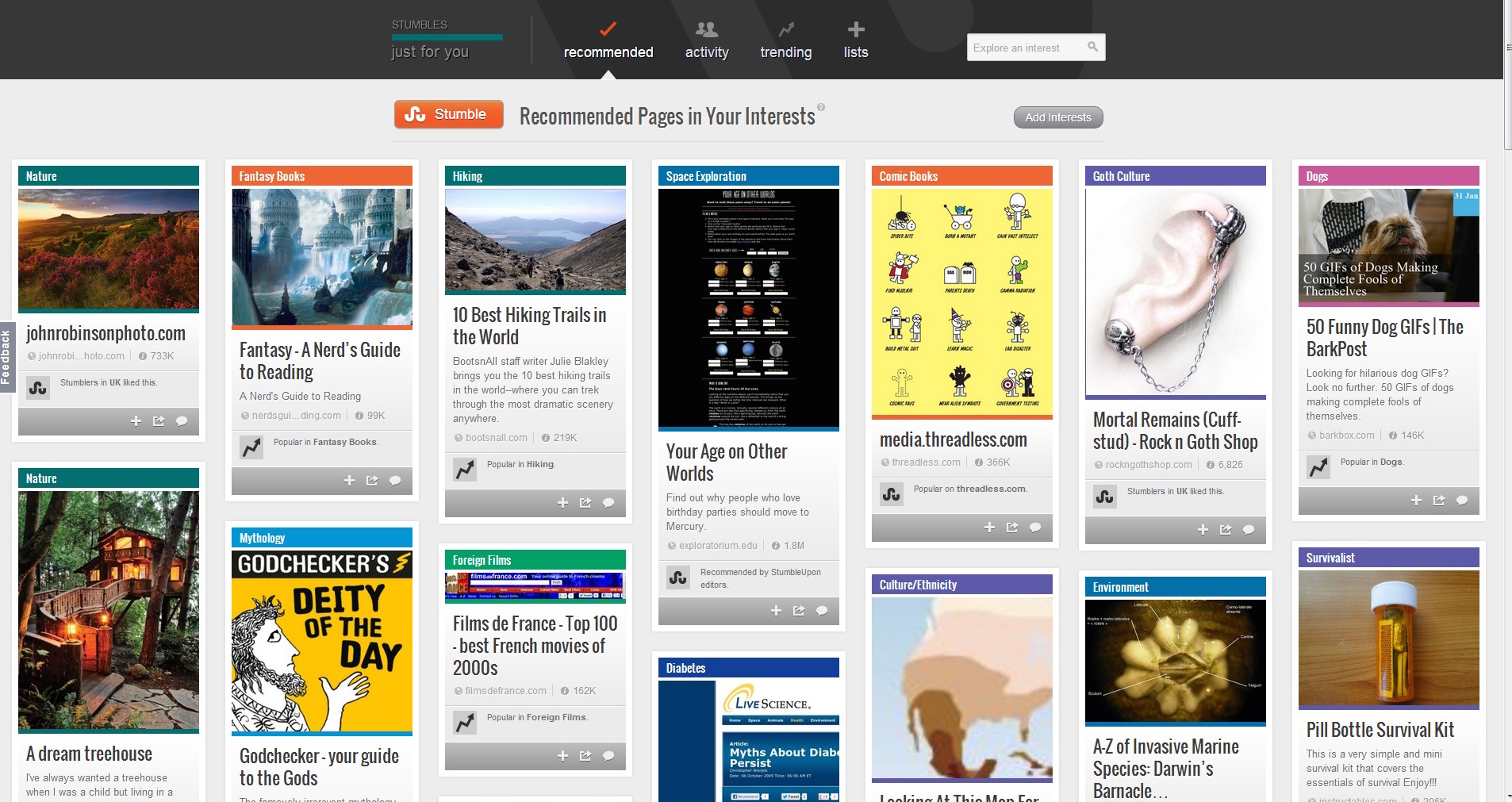Click the orange Stumble button
Screen dimensions: 1512x802
click(x=449, y=114)
